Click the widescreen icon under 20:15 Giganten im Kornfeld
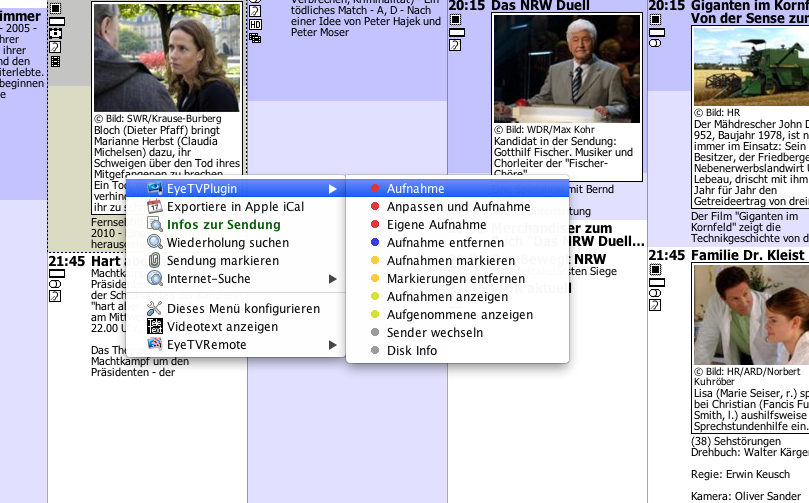 pos(657,33)
